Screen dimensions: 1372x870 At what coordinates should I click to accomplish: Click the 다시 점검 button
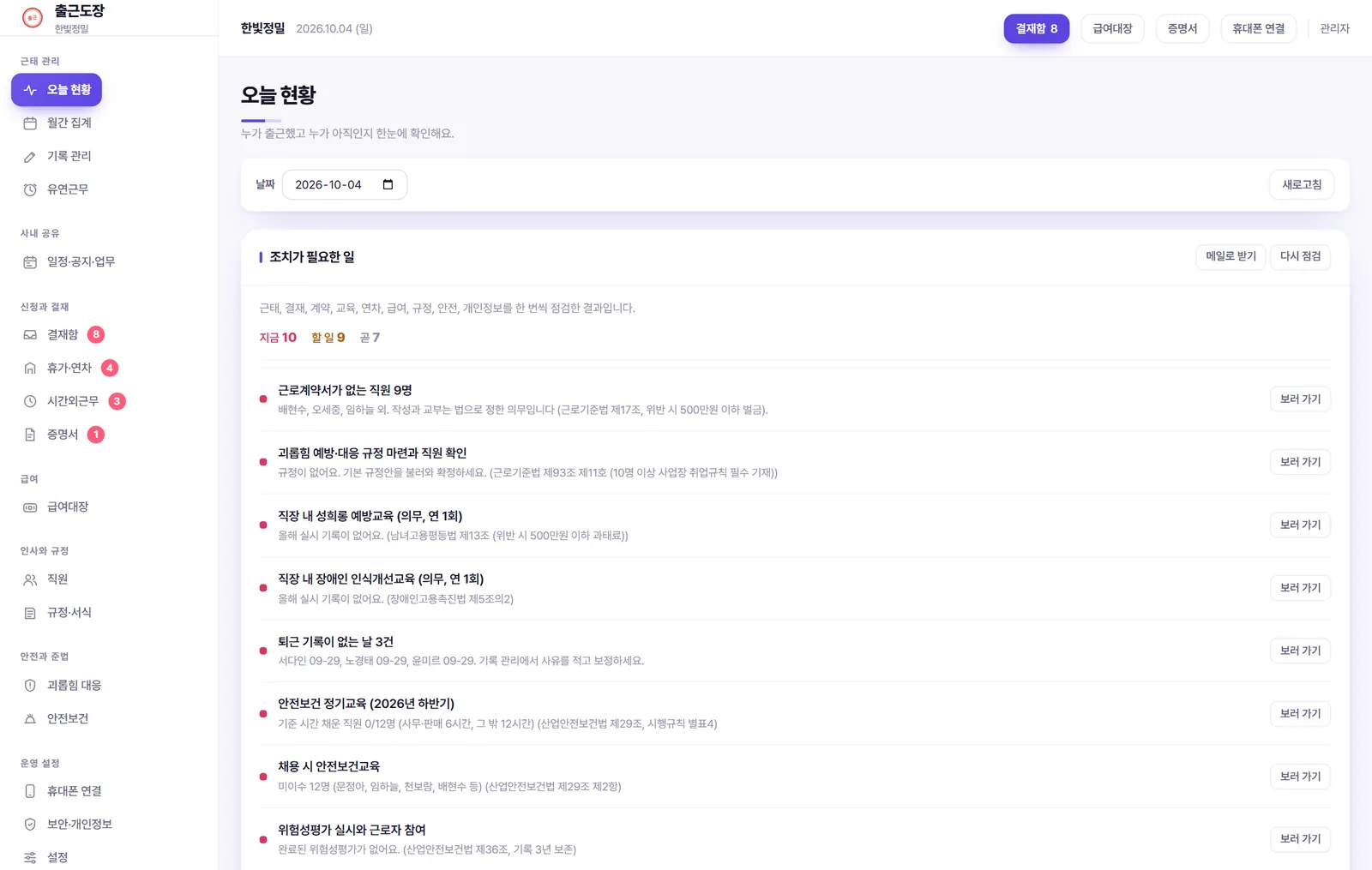(x=1300, y=256)
